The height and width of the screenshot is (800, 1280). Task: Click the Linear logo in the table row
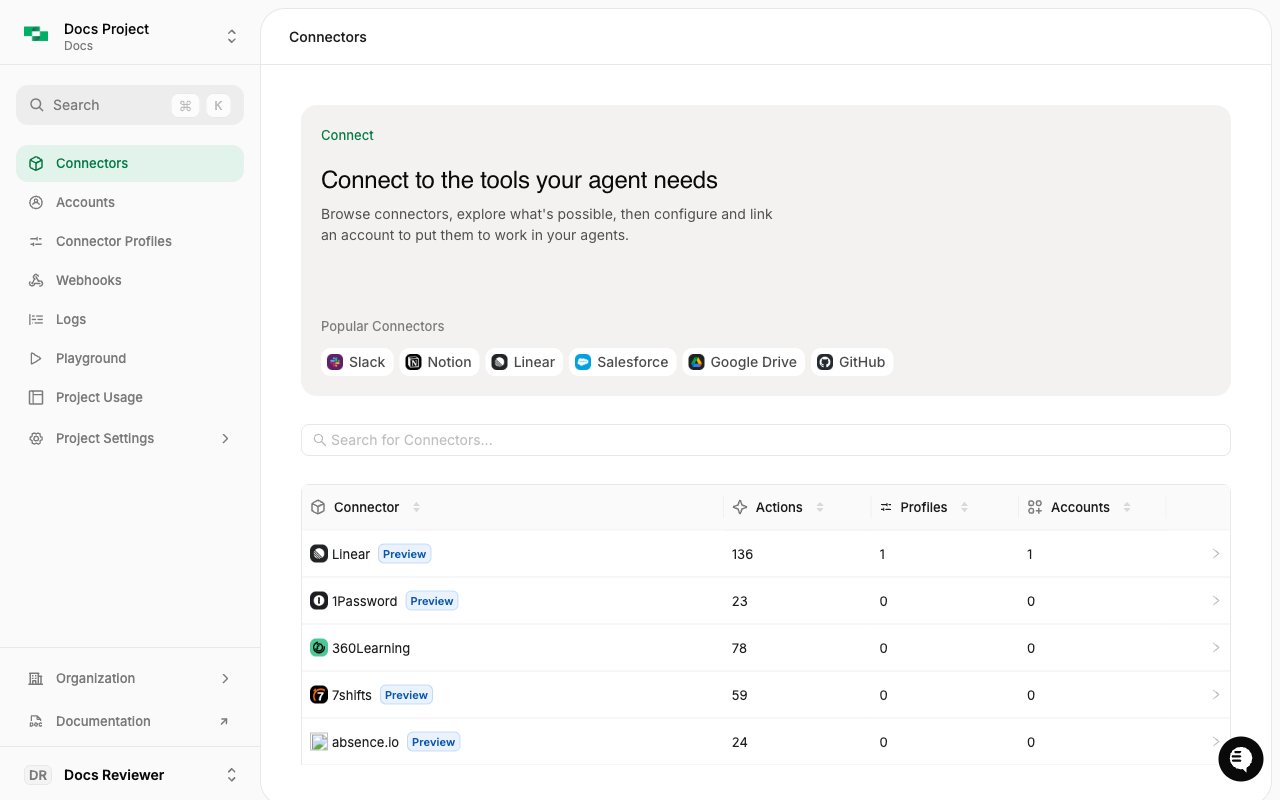pyautogui.click(x=319, y=554)
